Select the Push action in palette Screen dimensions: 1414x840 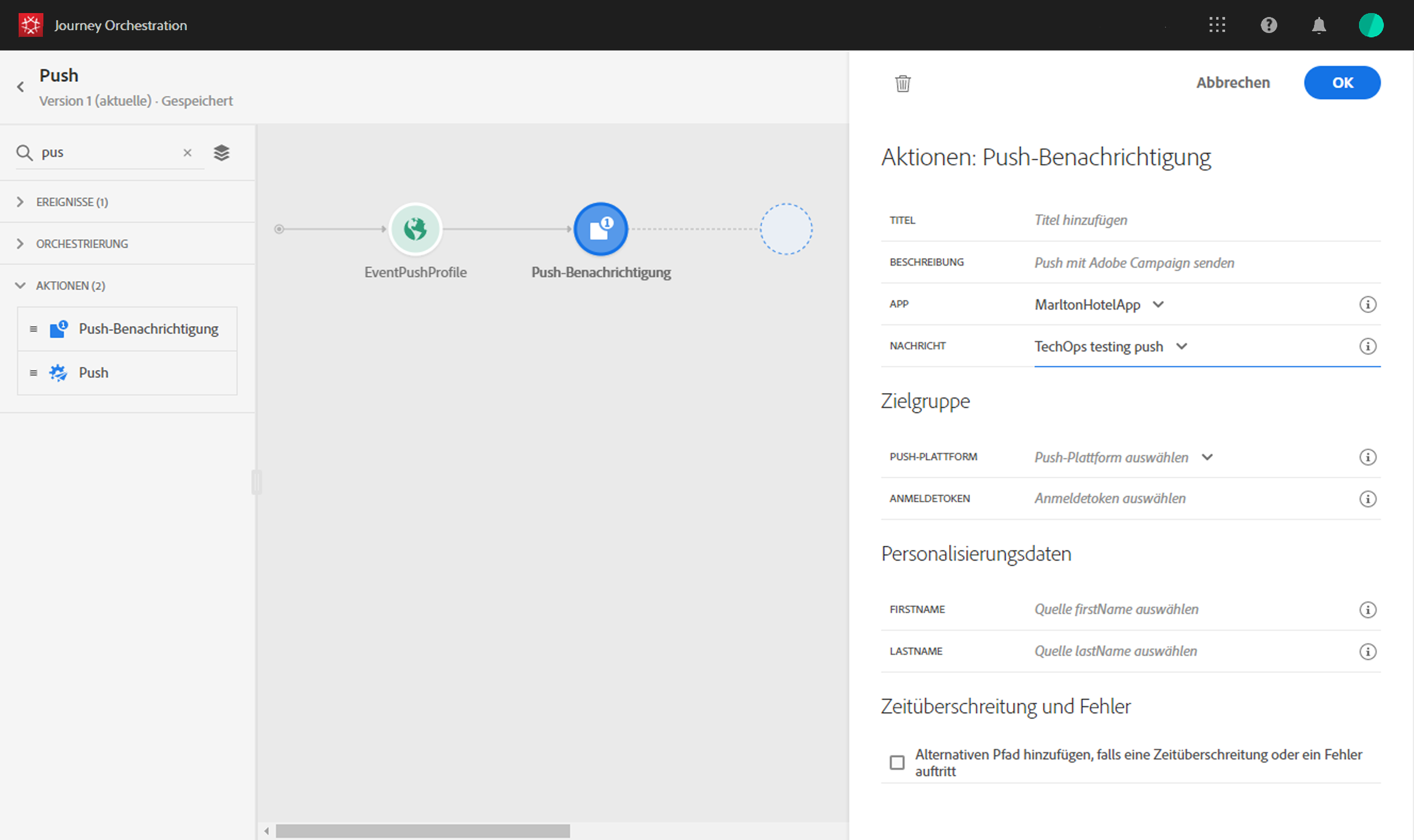93,373
